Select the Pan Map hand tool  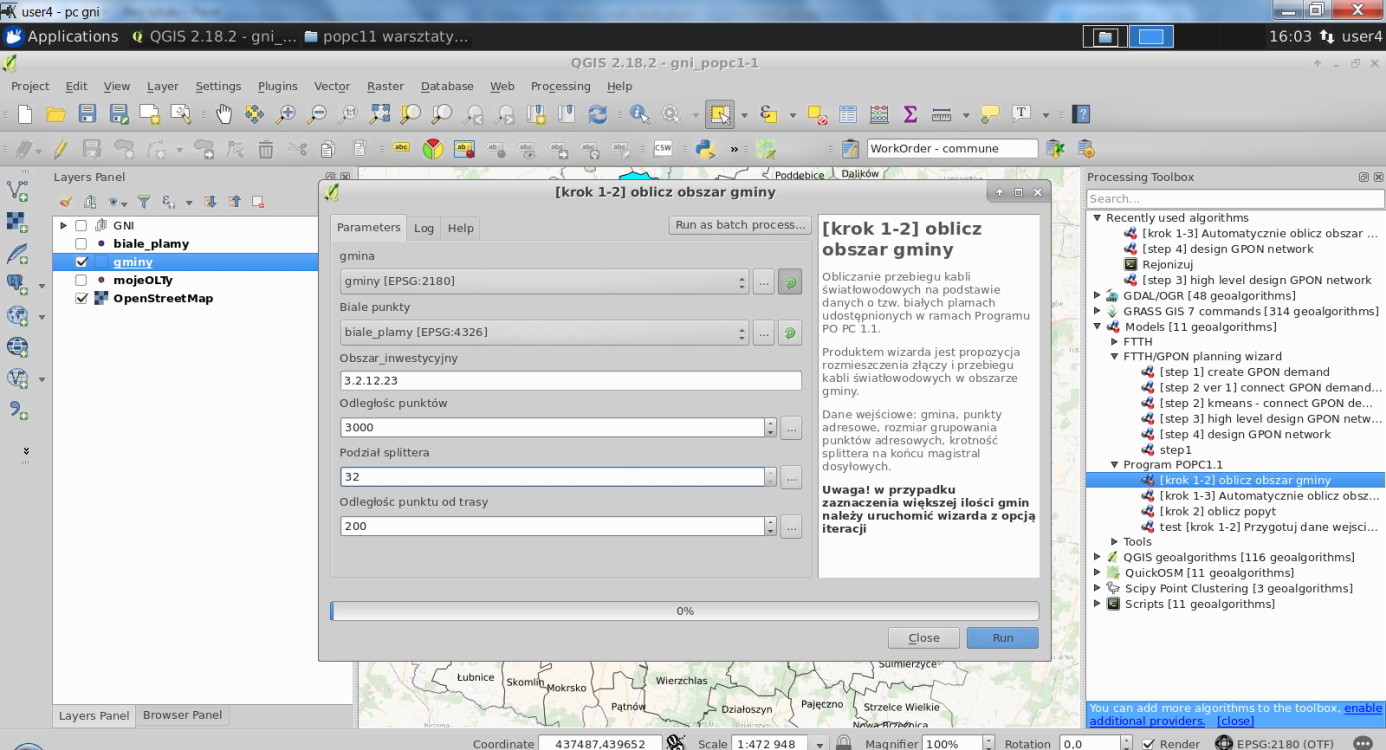tap(223, 114)
